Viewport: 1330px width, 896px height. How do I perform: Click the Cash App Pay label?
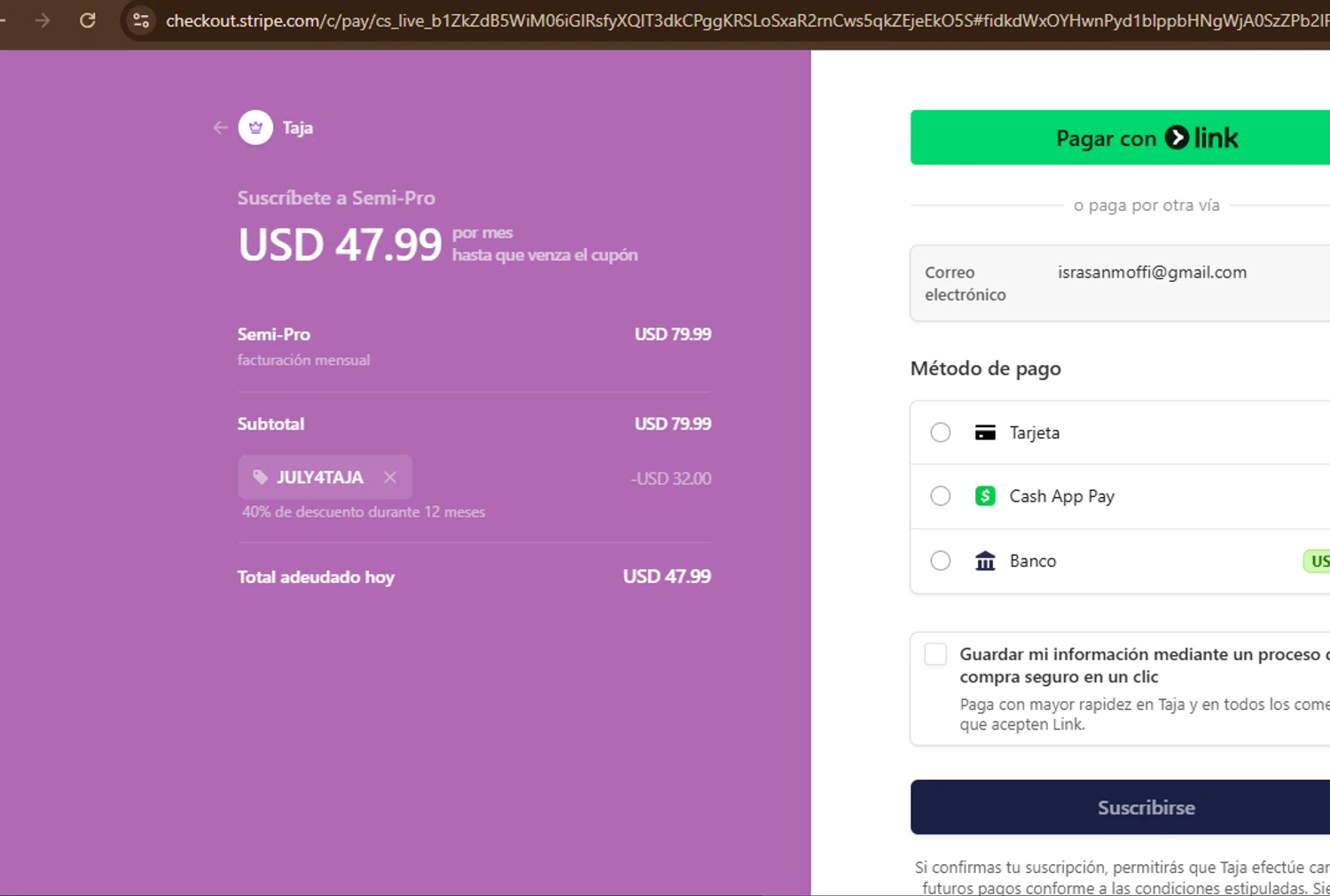(x=1062, y=496)
